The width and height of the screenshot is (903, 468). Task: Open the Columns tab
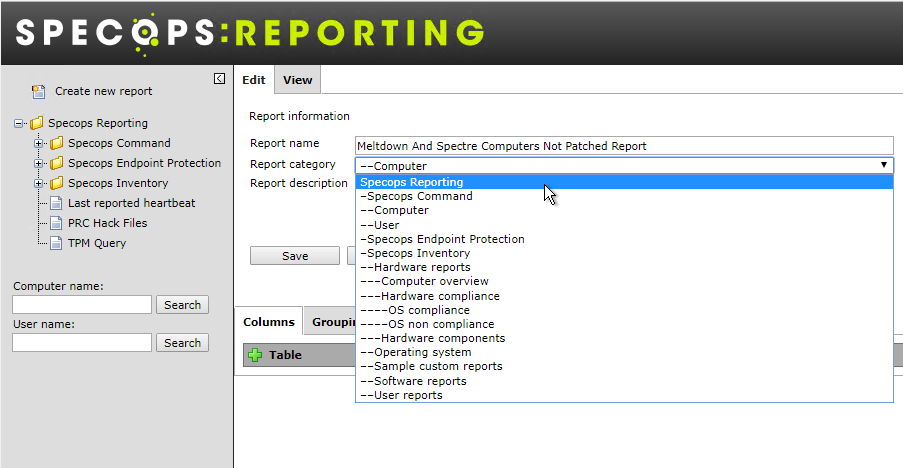pos(269,322)
